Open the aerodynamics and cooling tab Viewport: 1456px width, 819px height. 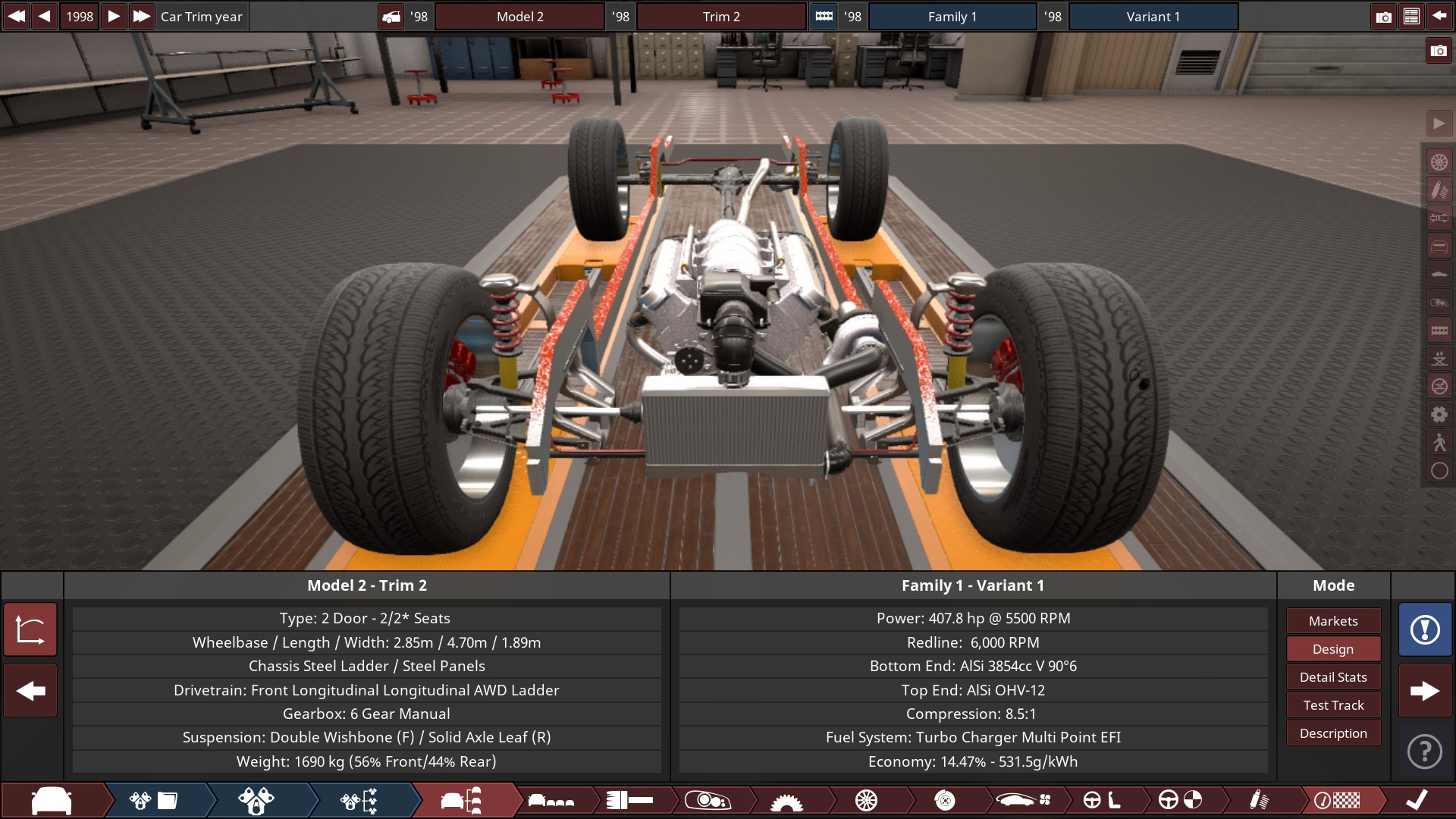1025,800
